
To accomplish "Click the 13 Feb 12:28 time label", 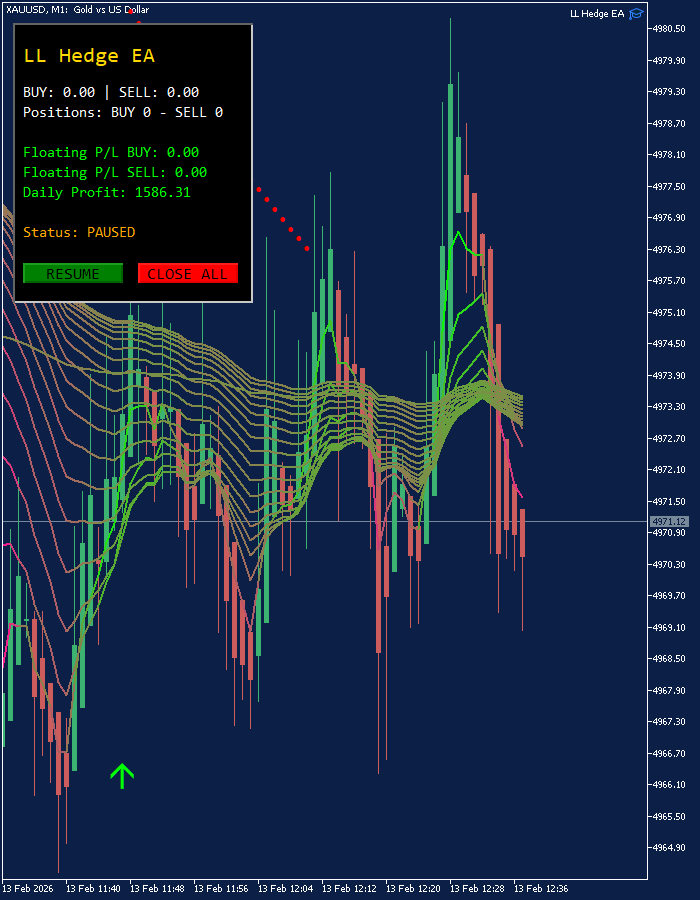I will 477,889.
